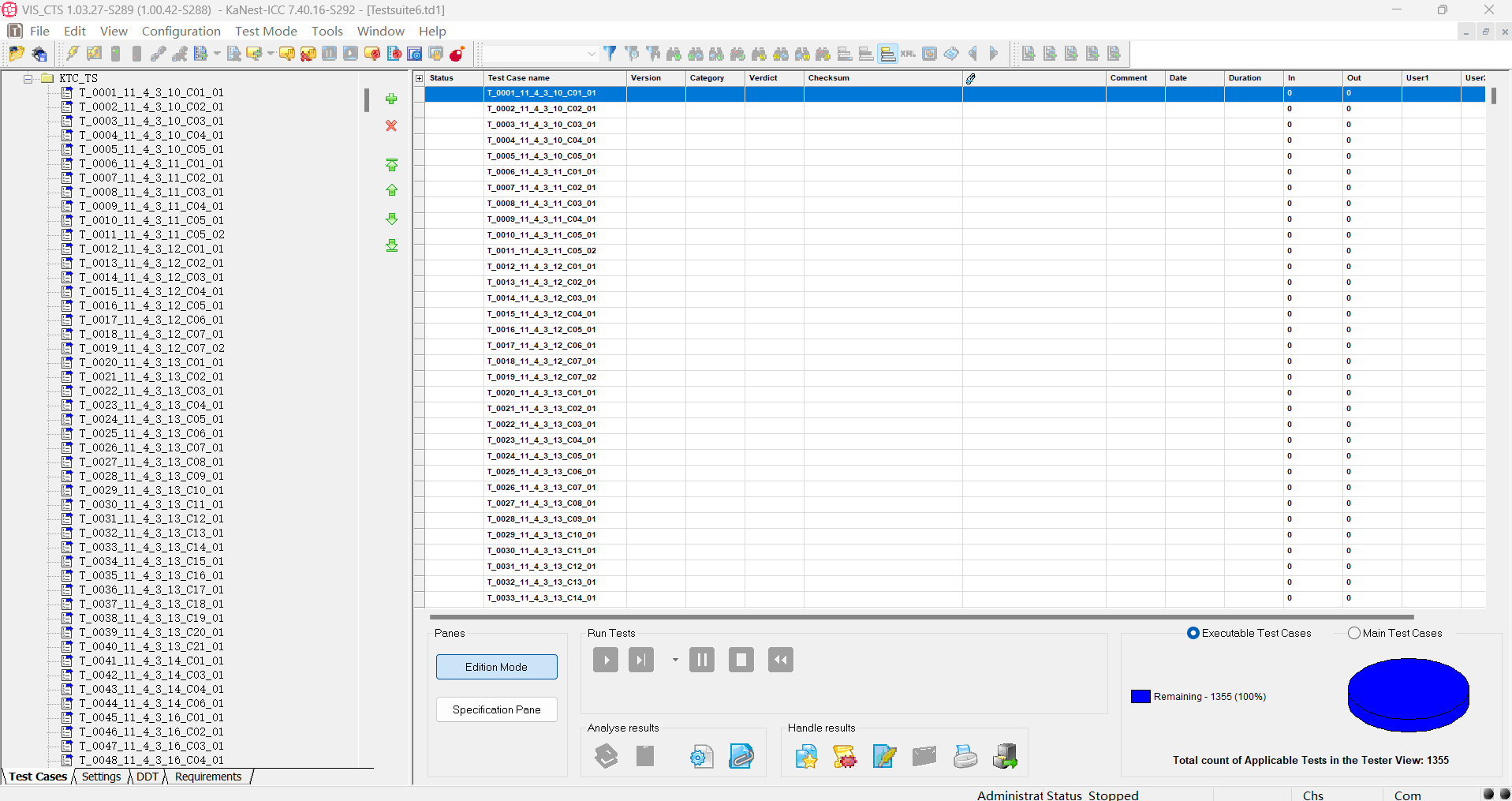Click the blue funnel filter icon
Image resolution: width=1512 pixels, height=801 pixels.
click(610, 54)
